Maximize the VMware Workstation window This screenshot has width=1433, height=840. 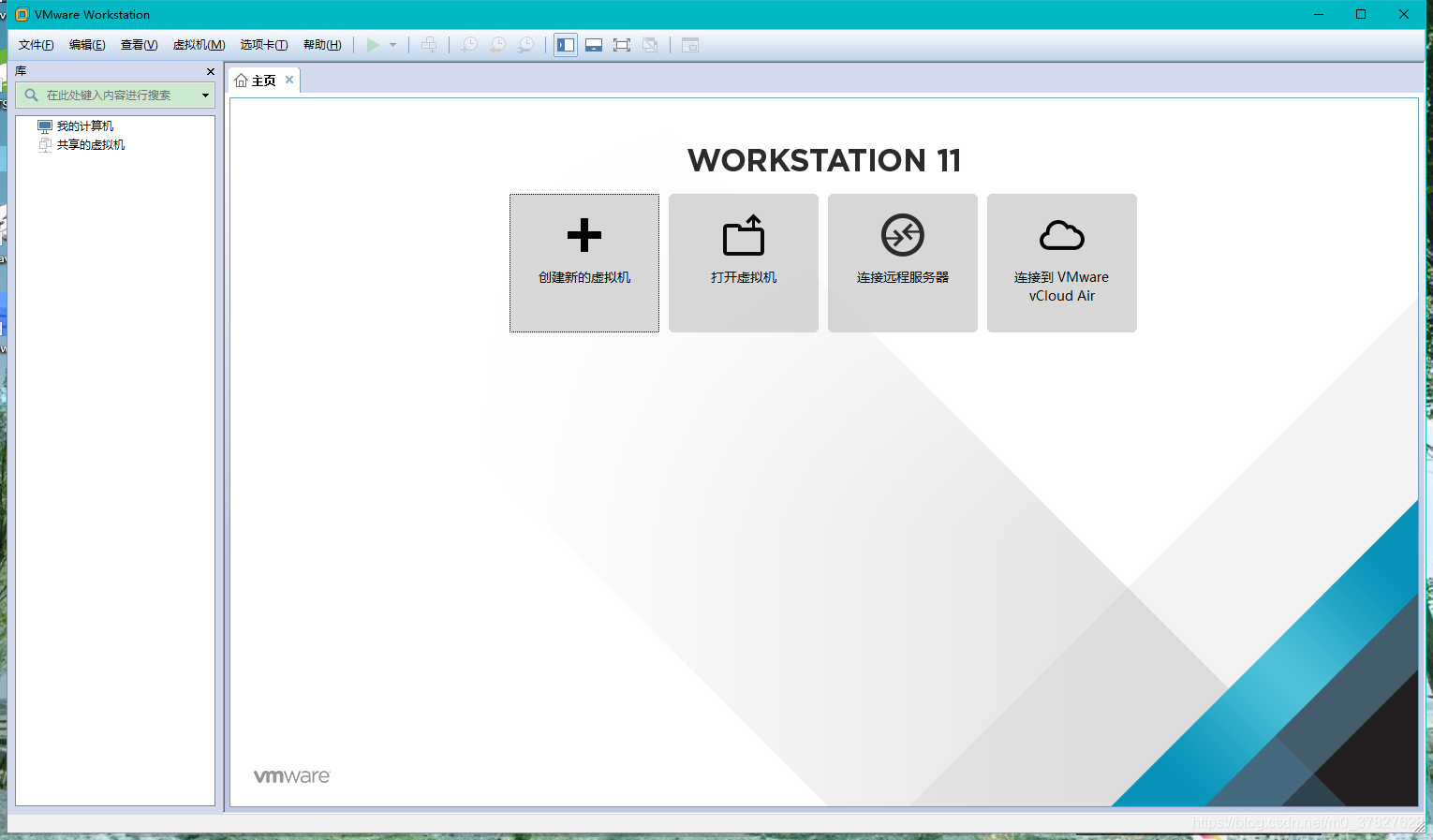[x=1361, y=14]
